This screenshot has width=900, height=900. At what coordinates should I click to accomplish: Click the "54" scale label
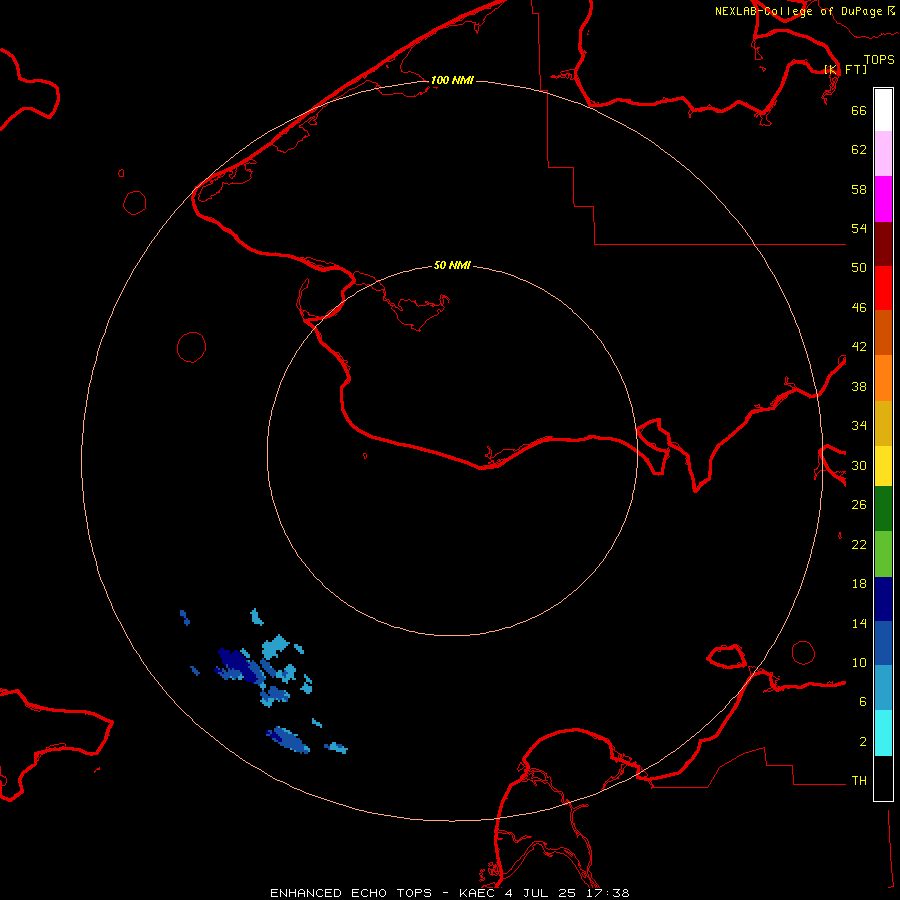click(859, 228)
